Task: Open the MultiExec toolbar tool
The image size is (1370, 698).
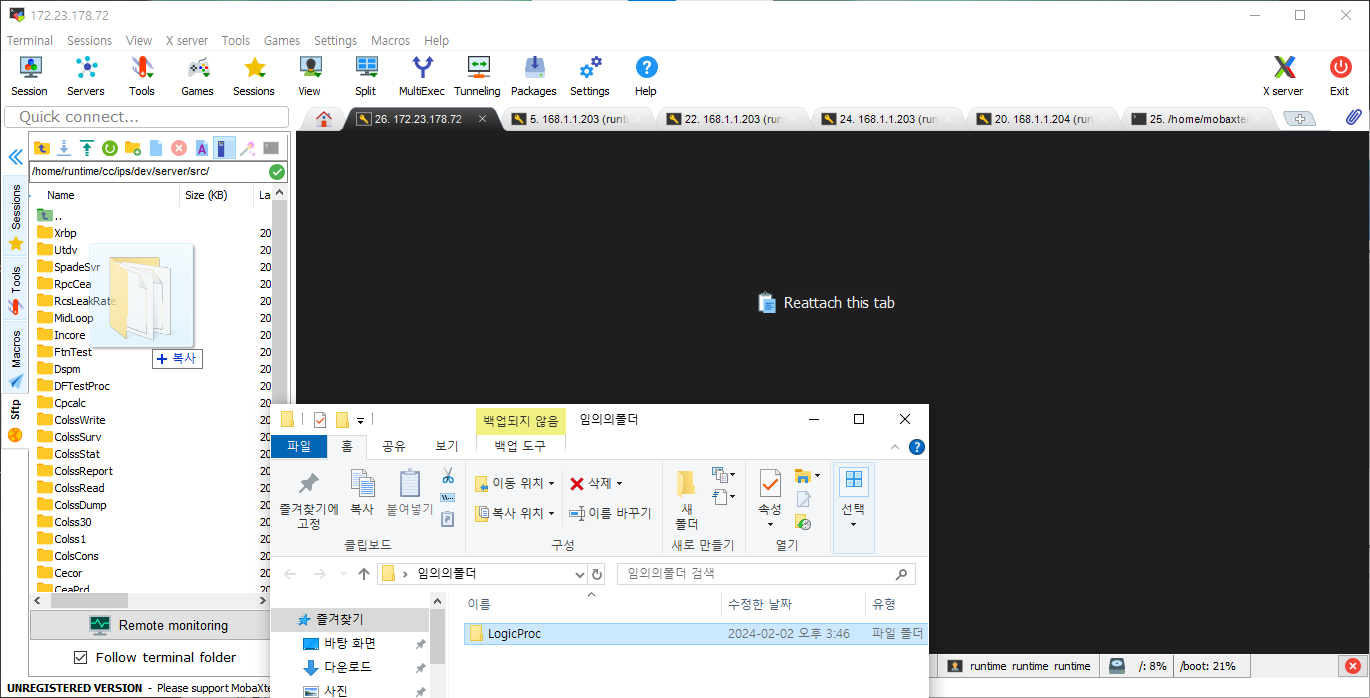Action: coord(422,75)
